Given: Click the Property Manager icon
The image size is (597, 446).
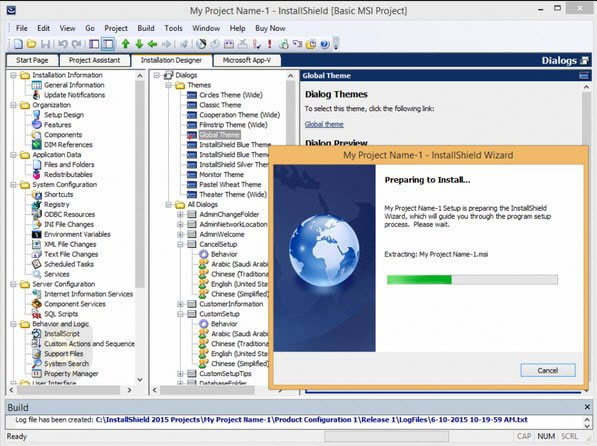Looking at the screenshot, I should pyautogui.click(x=37, y=374).
